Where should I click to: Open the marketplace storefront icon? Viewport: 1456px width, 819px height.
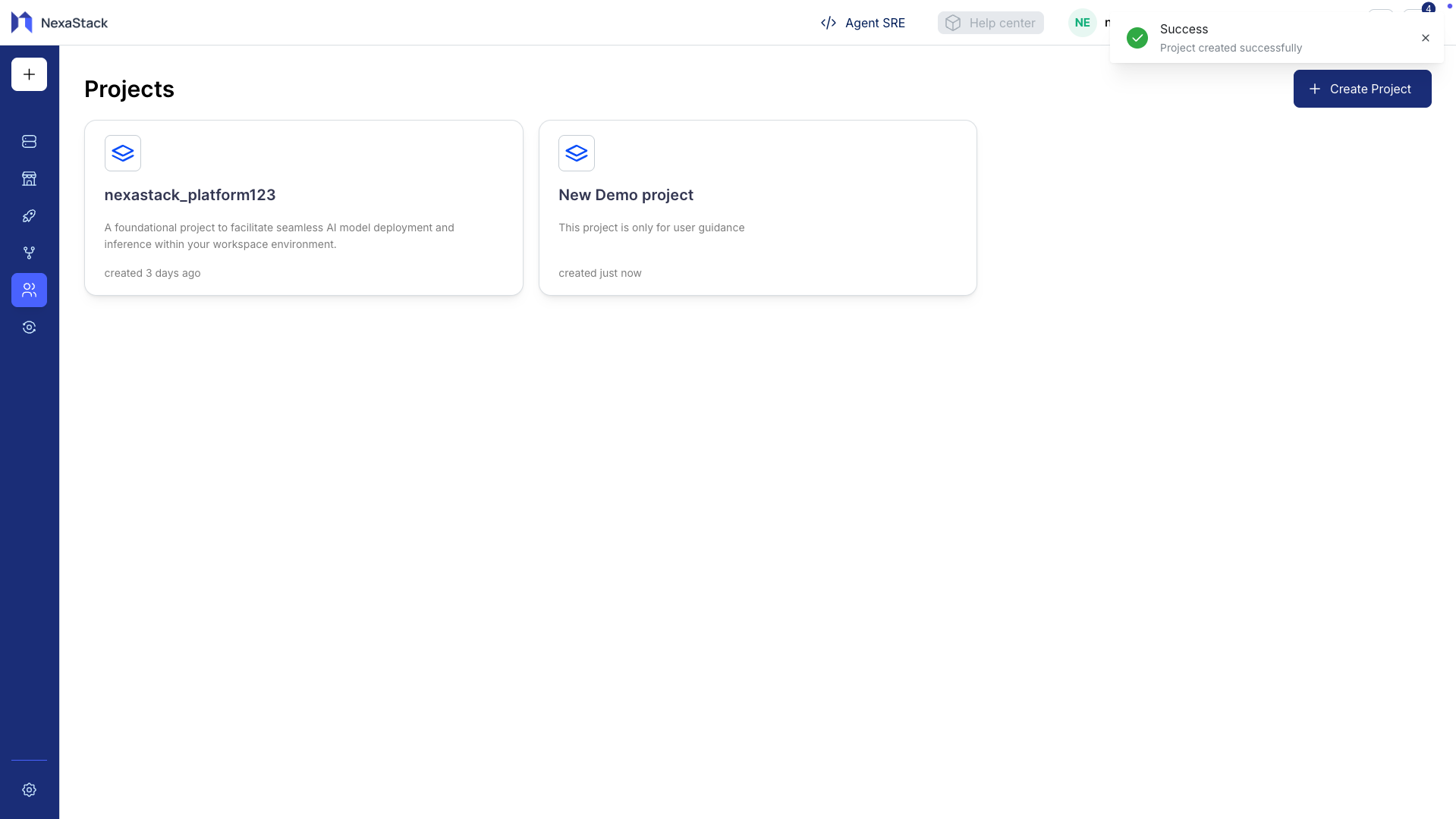[x=29, y=179]
